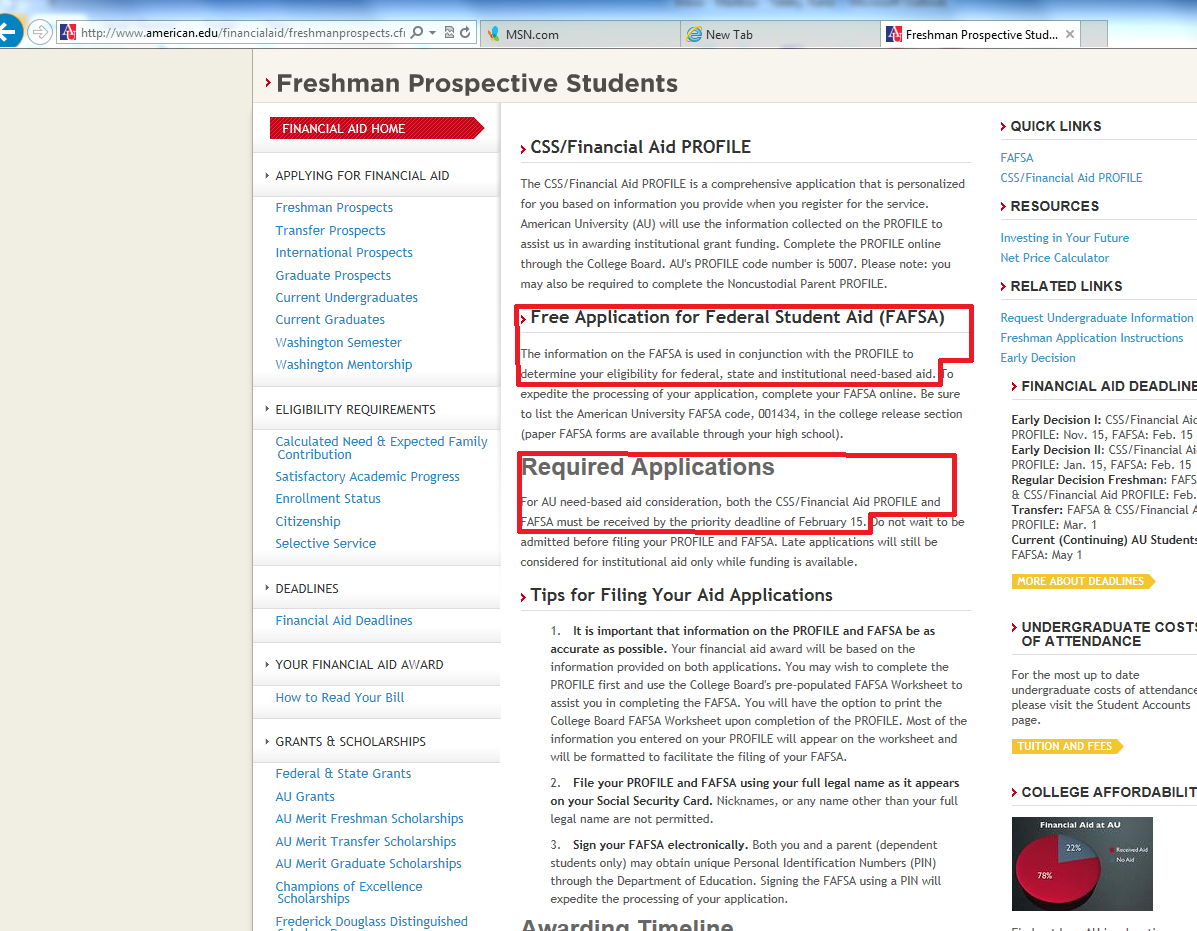The image size is (1197, 931).
Task: Click the address bar search magnifier icon
Action: pyautogui.click(x=417, y=33)
